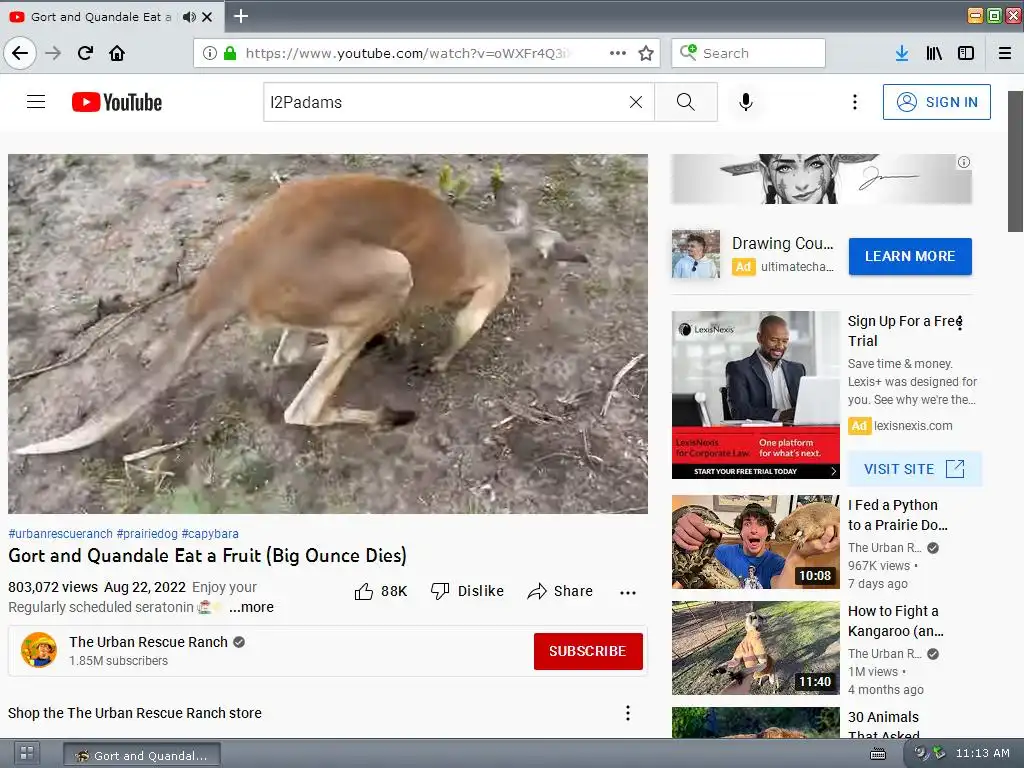Like the video with thumbs up

(381, 591)
